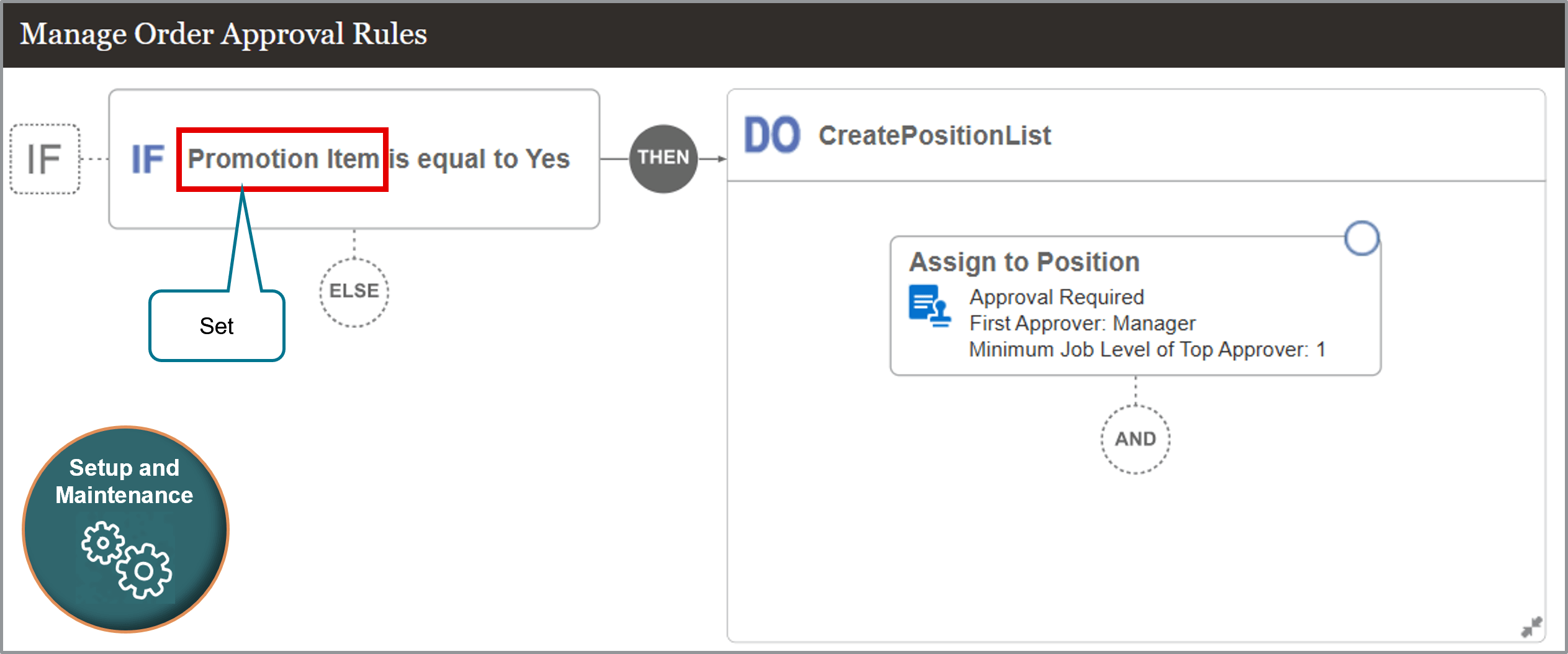This screenshot has height=654, width=1568.
Task: Click the Manage Order Approval Rules title
Action: pyautogui.click(x=223, y=34)
